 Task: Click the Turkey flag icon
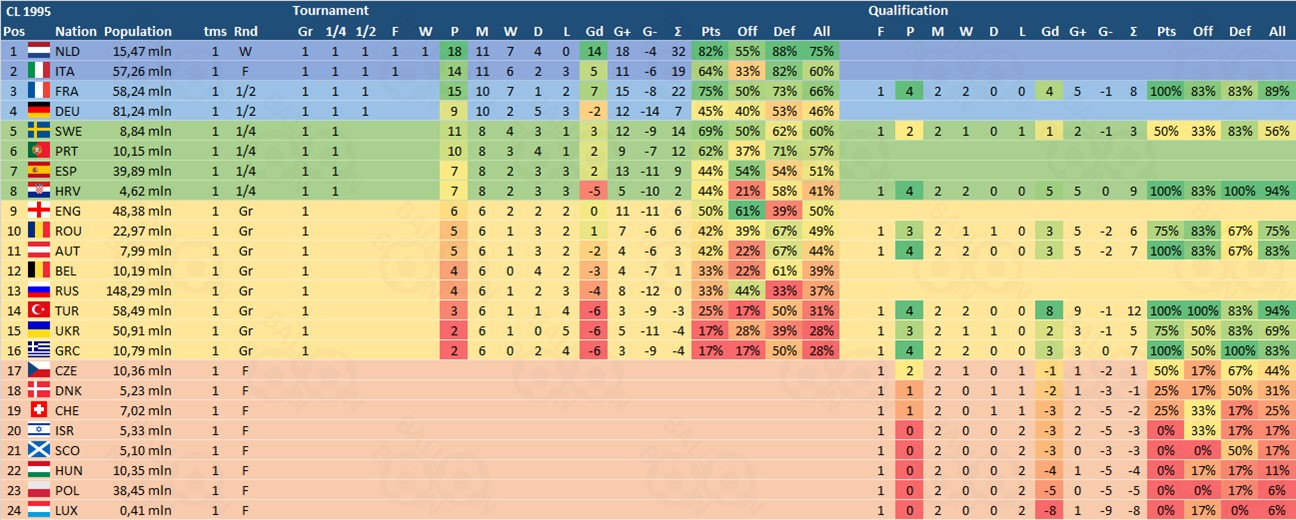coord(39,310)
